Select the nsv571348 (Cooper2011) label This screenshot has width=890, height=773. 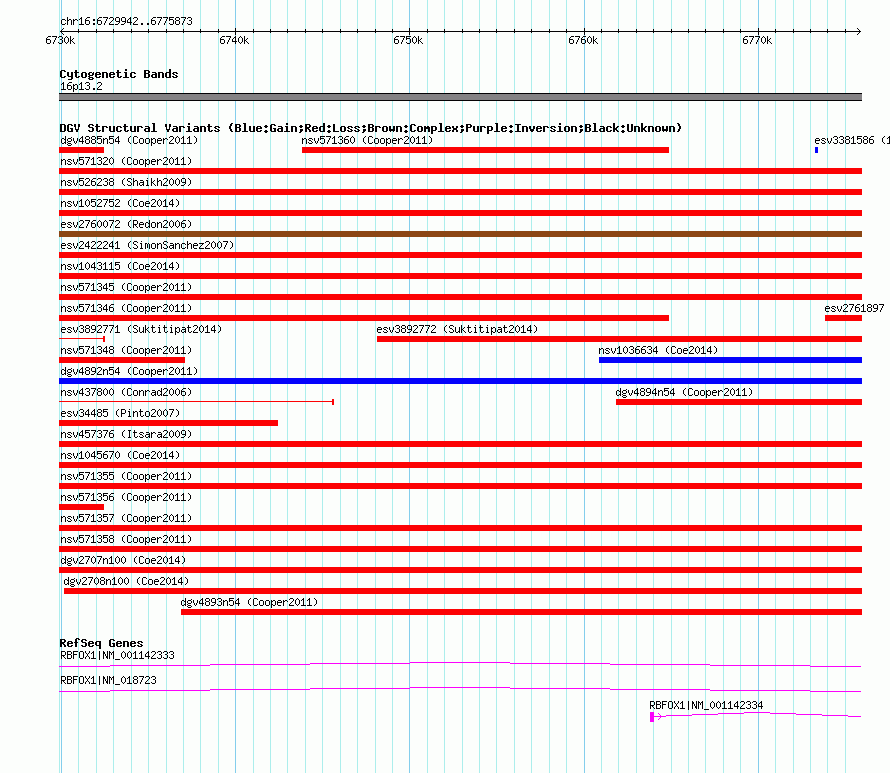tap(126, 350)
